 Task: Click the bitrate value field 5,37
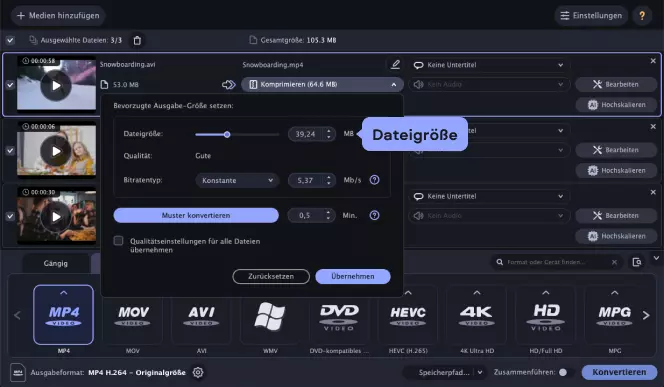click(305, 180)
